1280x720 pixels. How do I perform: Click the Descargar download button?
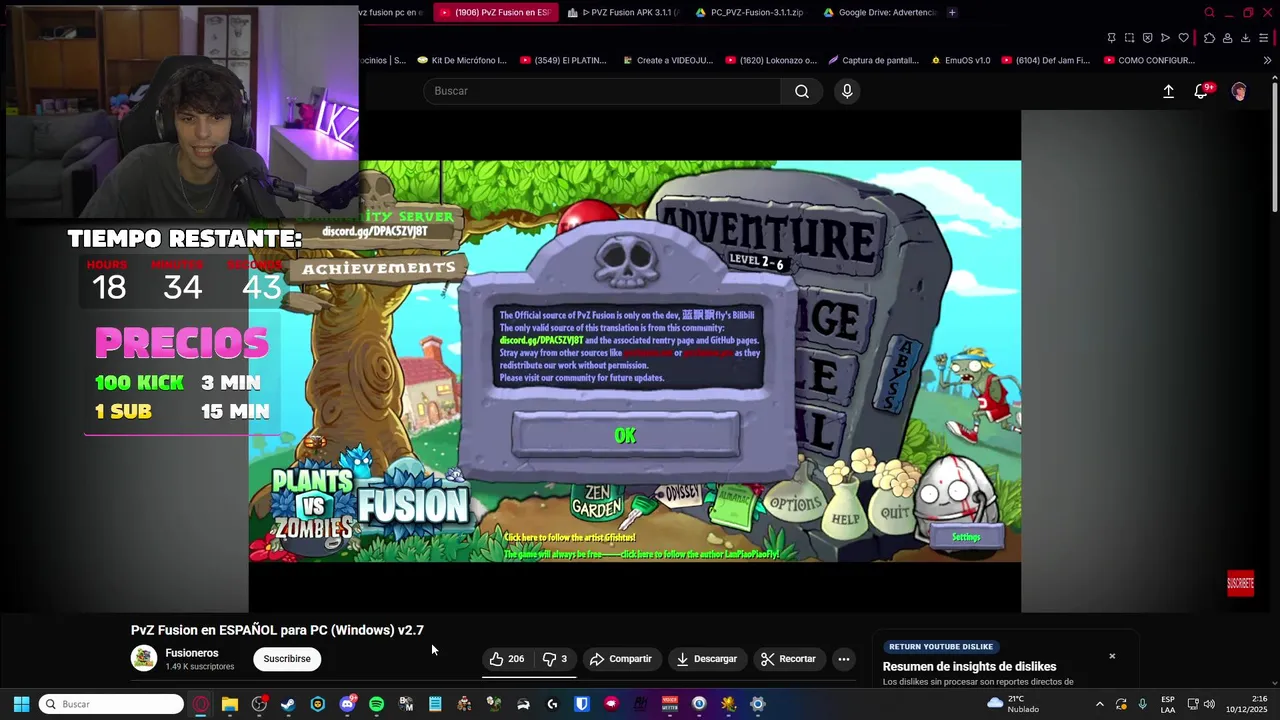tap(707, 659)
